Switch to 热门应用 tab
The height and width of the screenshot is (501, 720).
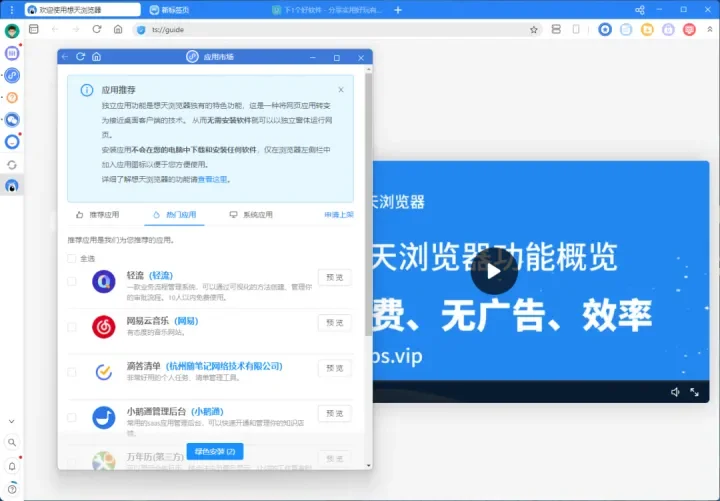pyautogui.click(x=174, y=214)
